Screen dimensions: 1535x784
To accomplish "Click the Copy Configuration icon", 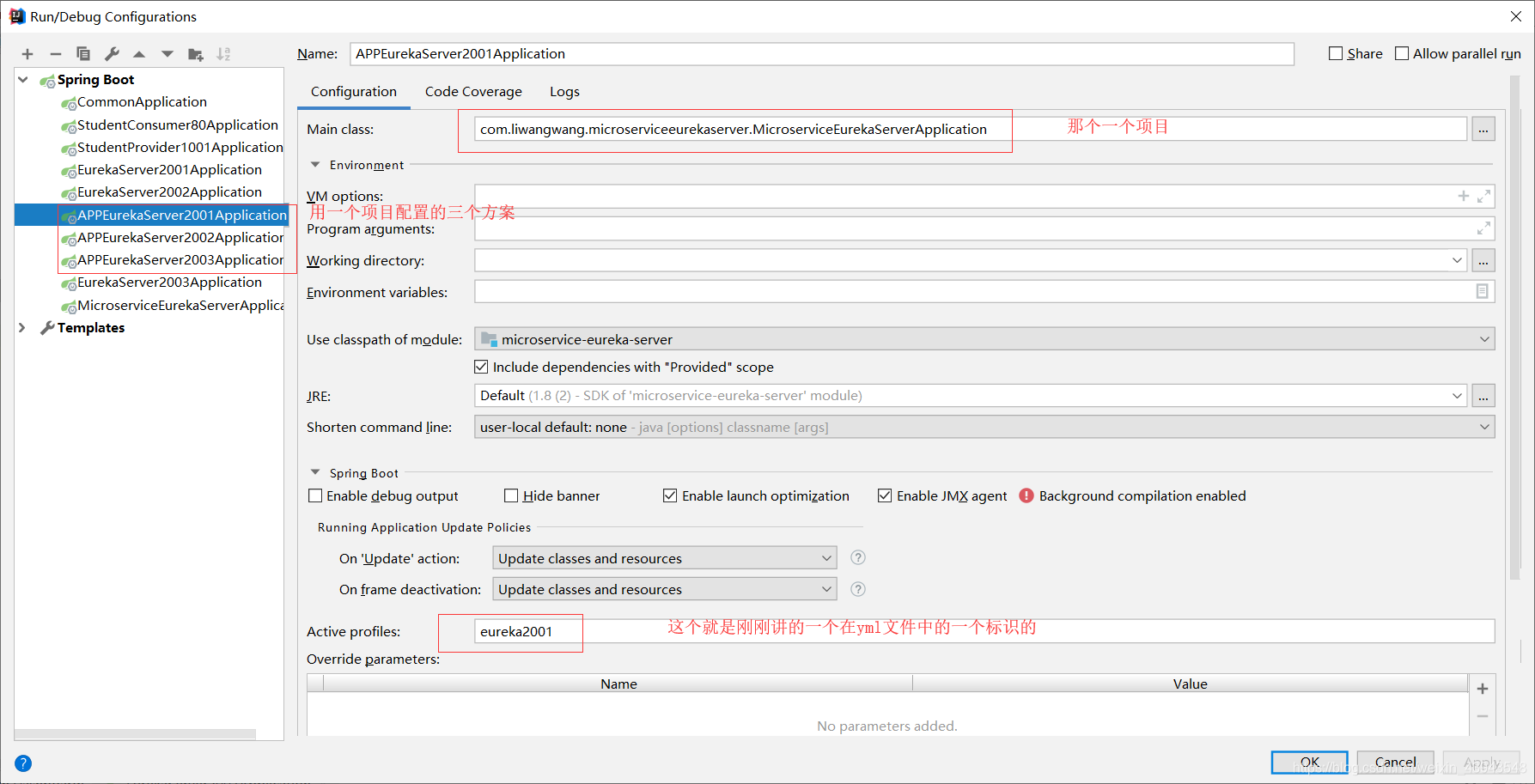I will click(x=83, y=54).
